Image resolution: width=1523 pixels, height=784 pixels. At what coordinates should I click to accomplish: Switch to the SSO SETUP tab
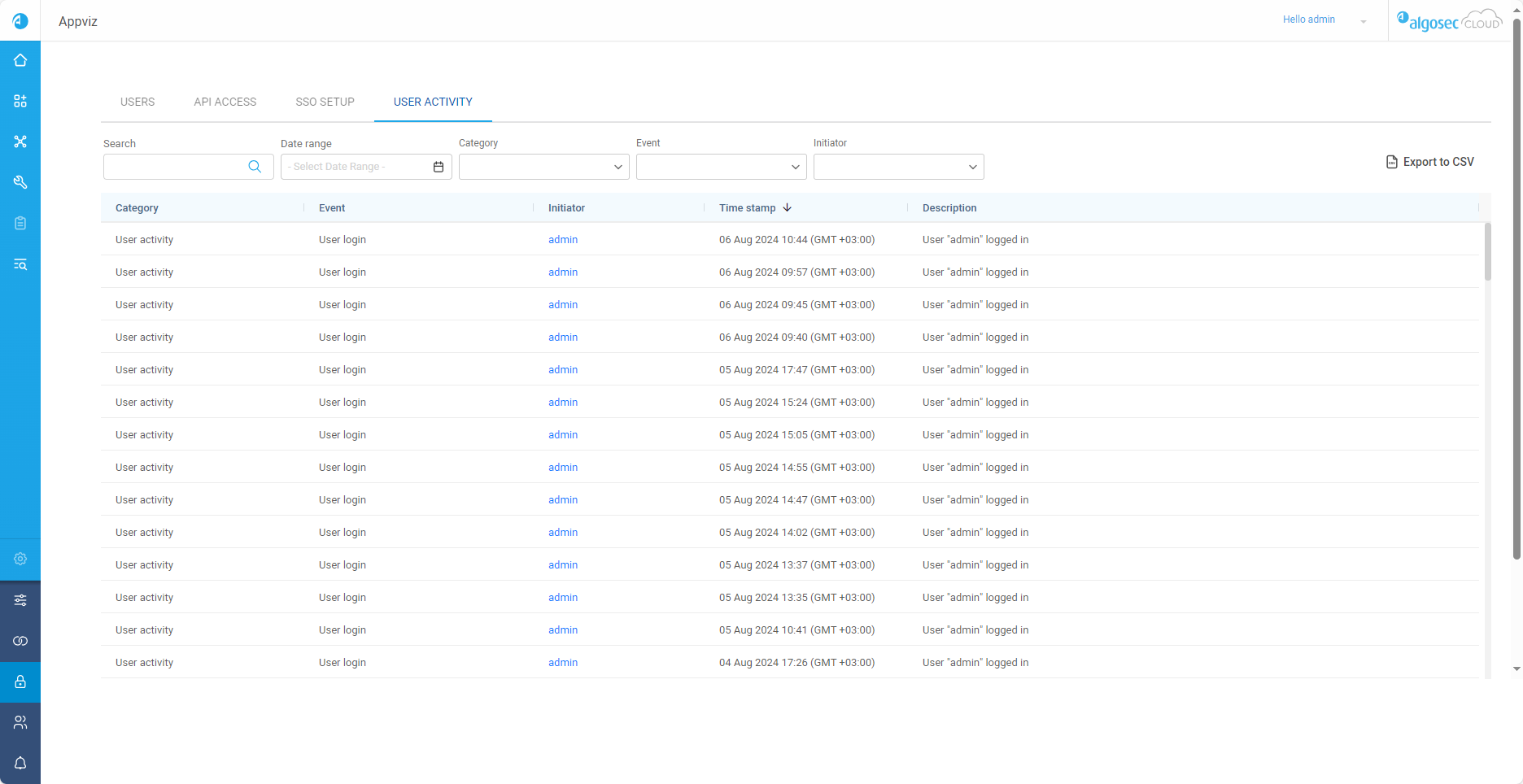325,102
